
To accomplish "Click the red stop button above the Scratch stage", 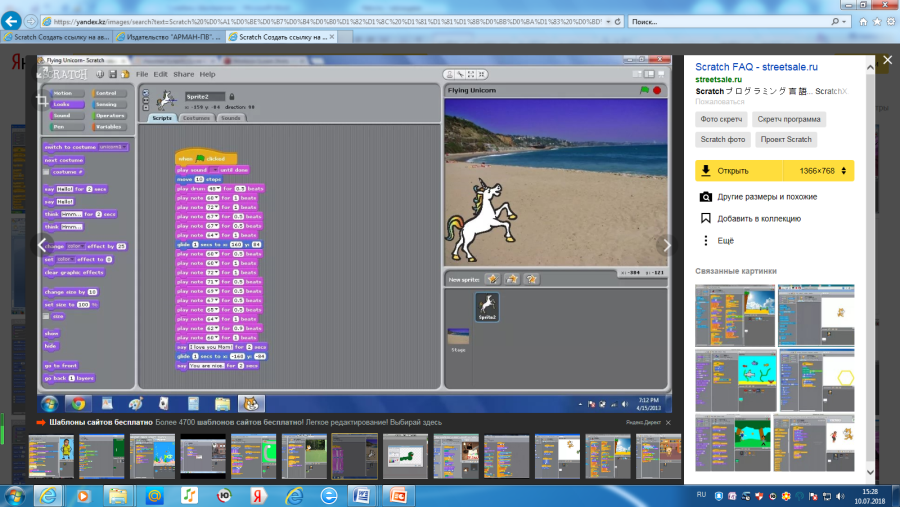I will (657, 90).
